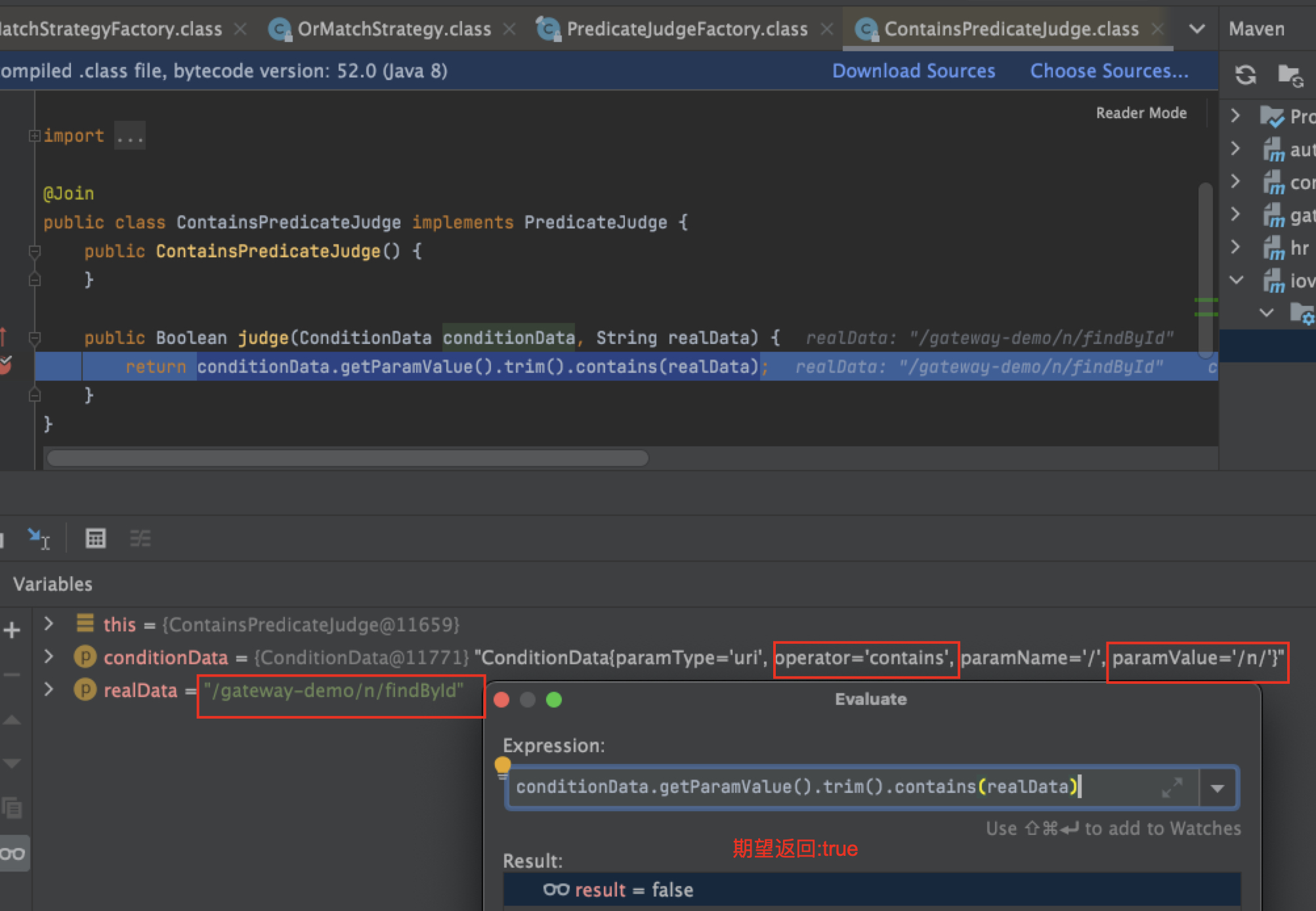
Task: Switch to the OrMatchStrategy.class tab
Action: (394, 29)
